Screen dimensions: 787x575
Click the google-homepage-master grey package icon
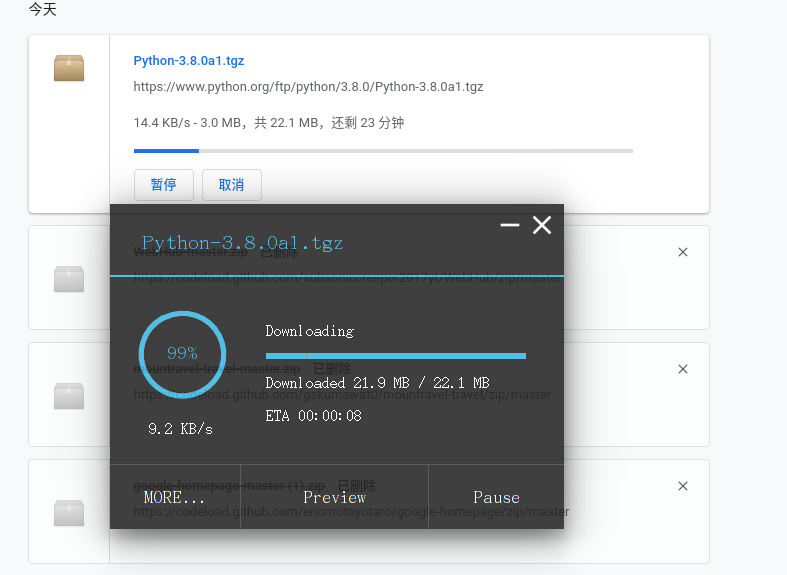point(69,513)
